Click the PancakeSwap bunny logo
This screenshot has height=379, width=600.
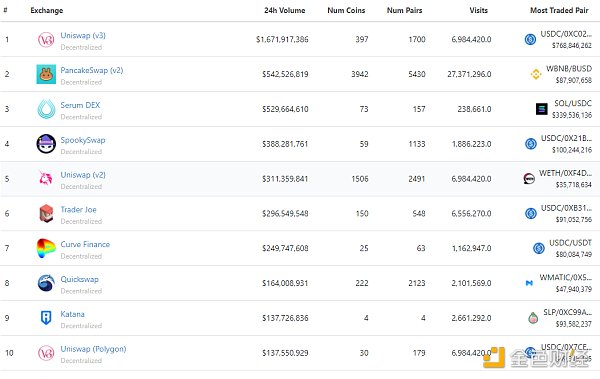pos(46,74)
